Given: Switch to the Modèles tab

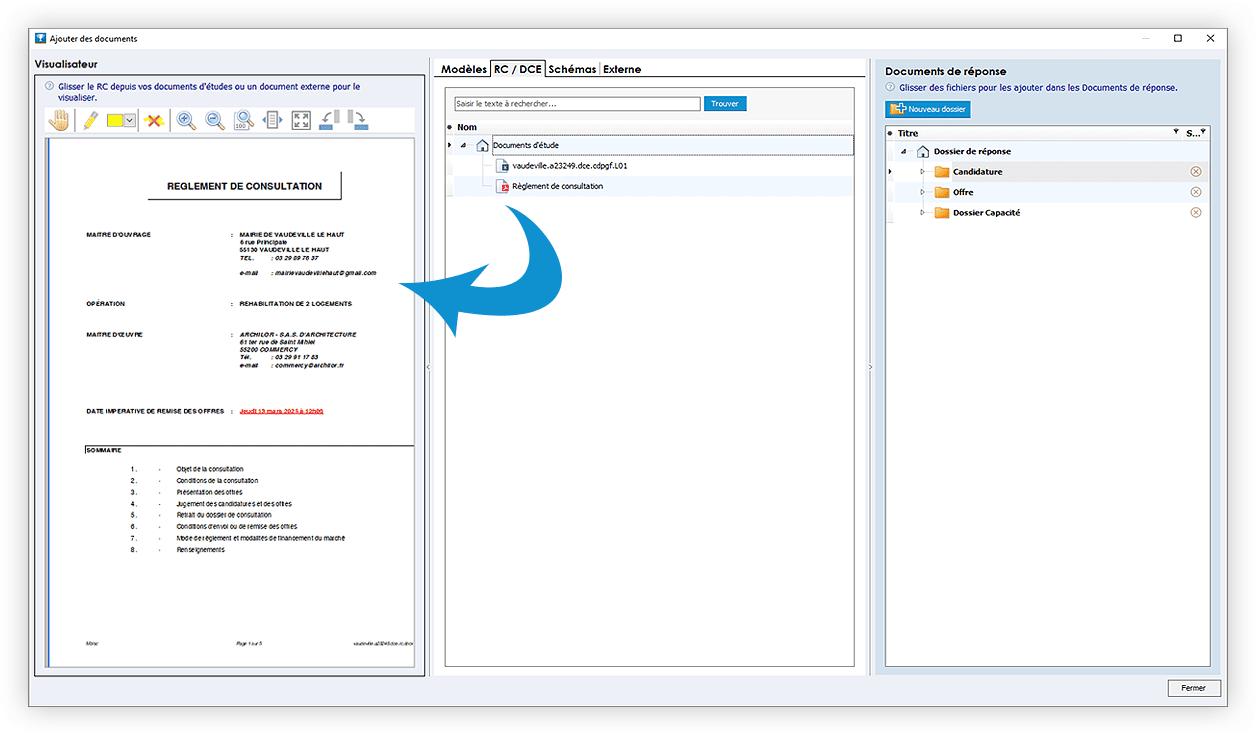Looking at the screenshot, I should tap(463, 69).
